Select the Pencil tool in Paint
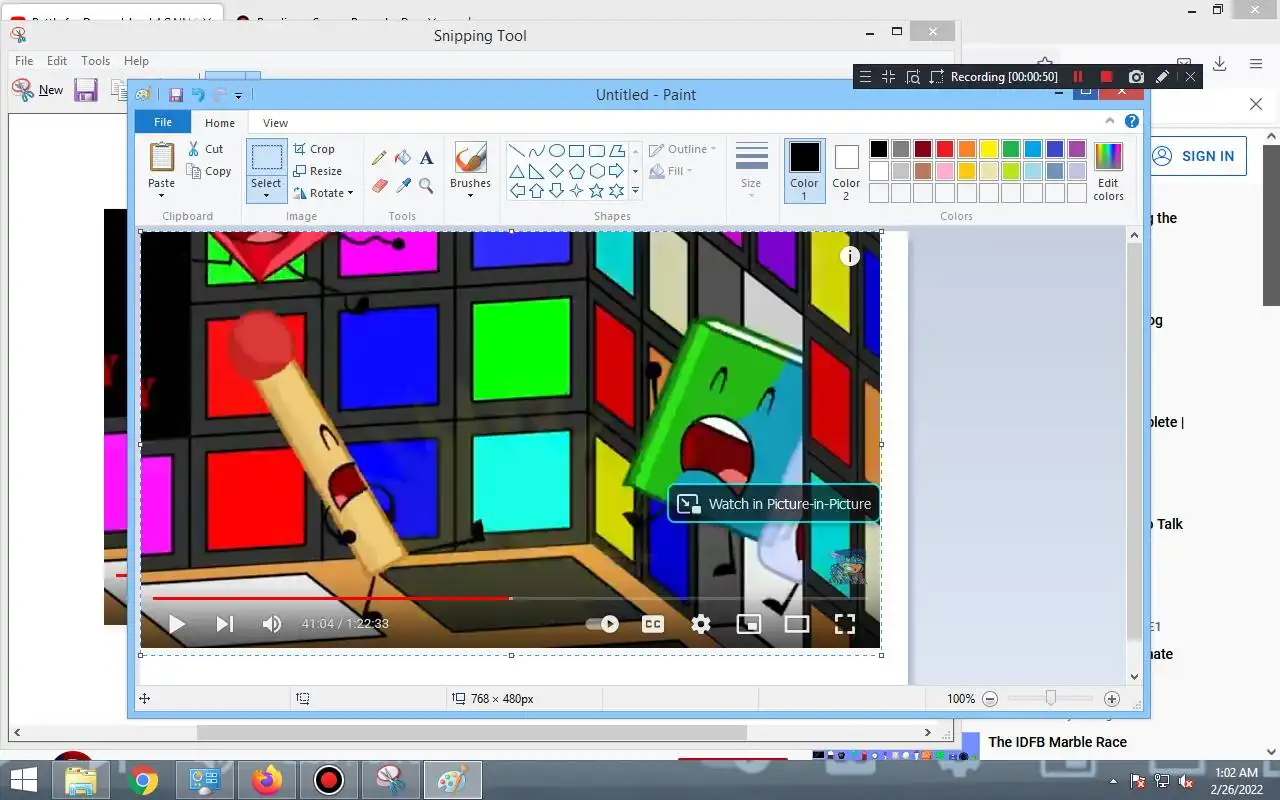This screenshot has height=800, width=1280. point(379,158)
